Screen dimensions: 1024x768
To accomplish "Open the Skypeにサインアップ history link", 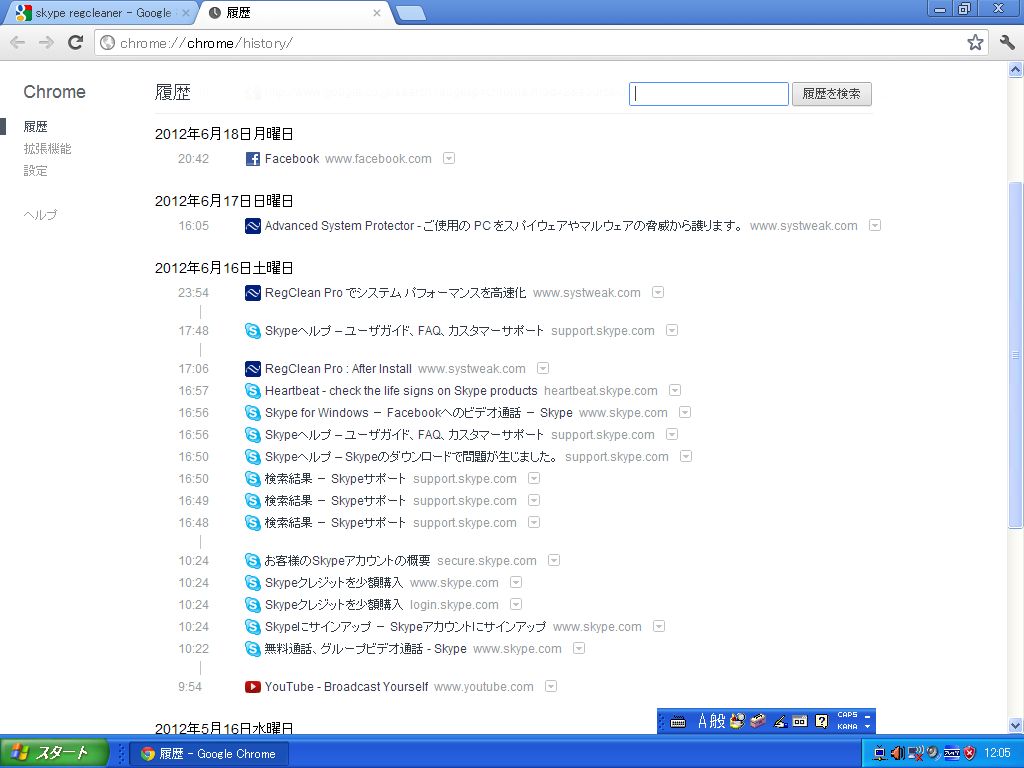I will [x=406, y=627].
